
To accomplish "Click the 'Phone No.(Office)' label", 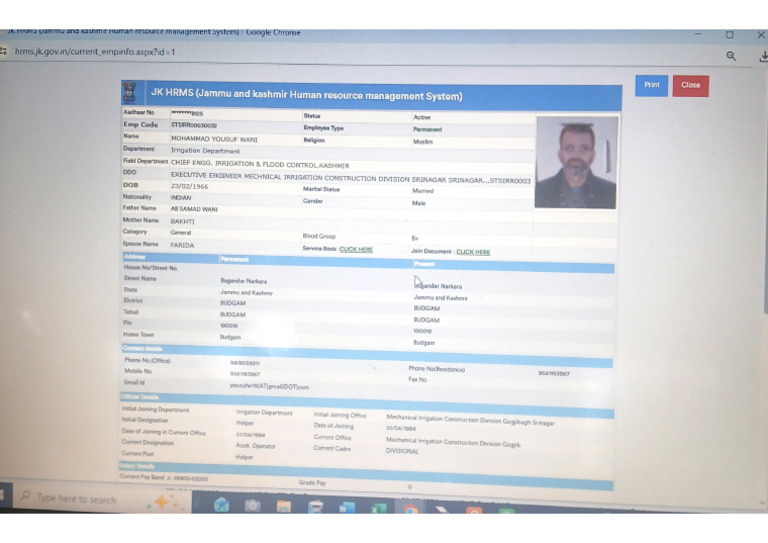I will [147, 361].
